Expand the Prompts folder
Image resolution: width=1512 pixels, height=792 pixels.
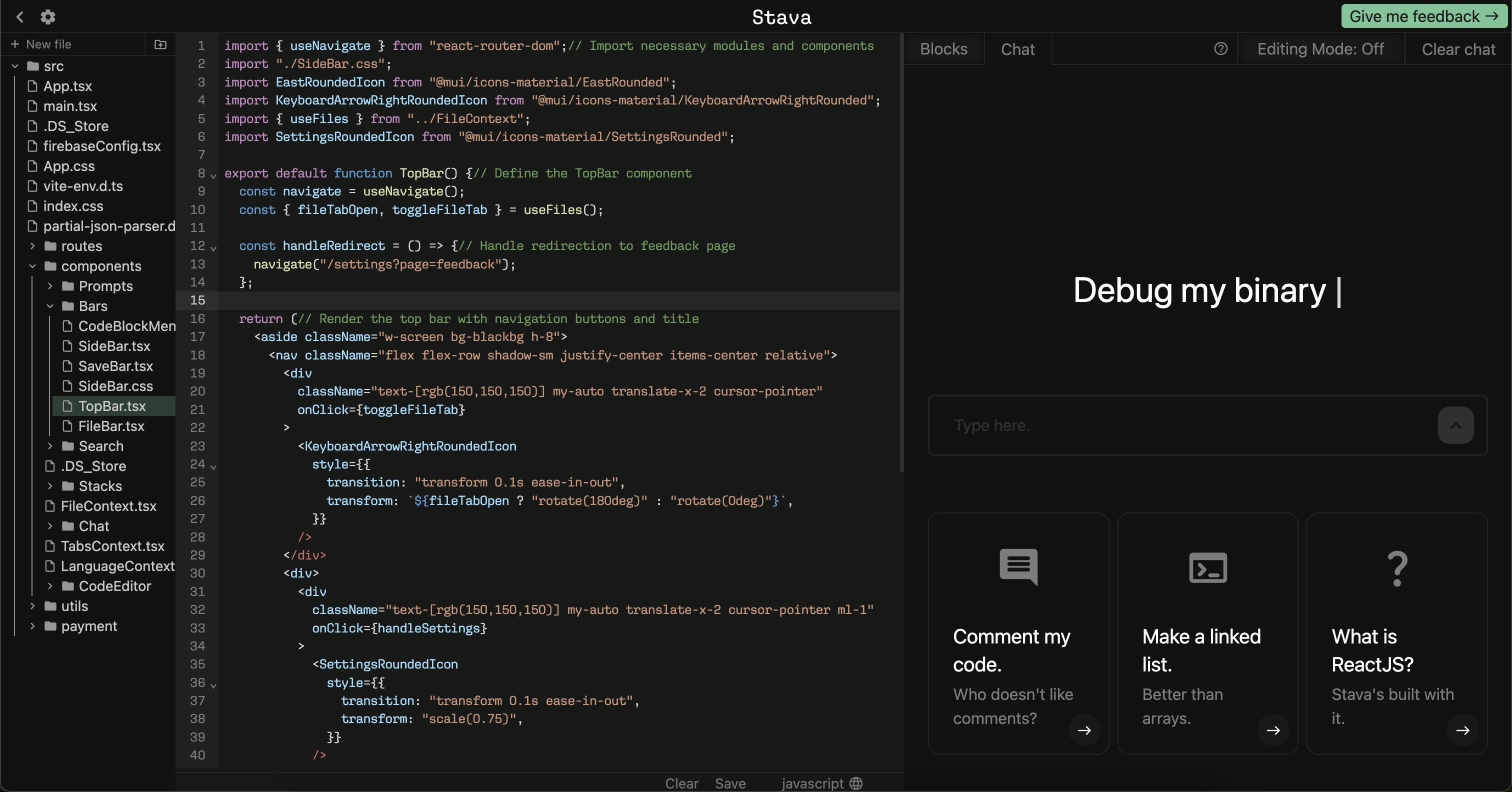click(50, 286)
